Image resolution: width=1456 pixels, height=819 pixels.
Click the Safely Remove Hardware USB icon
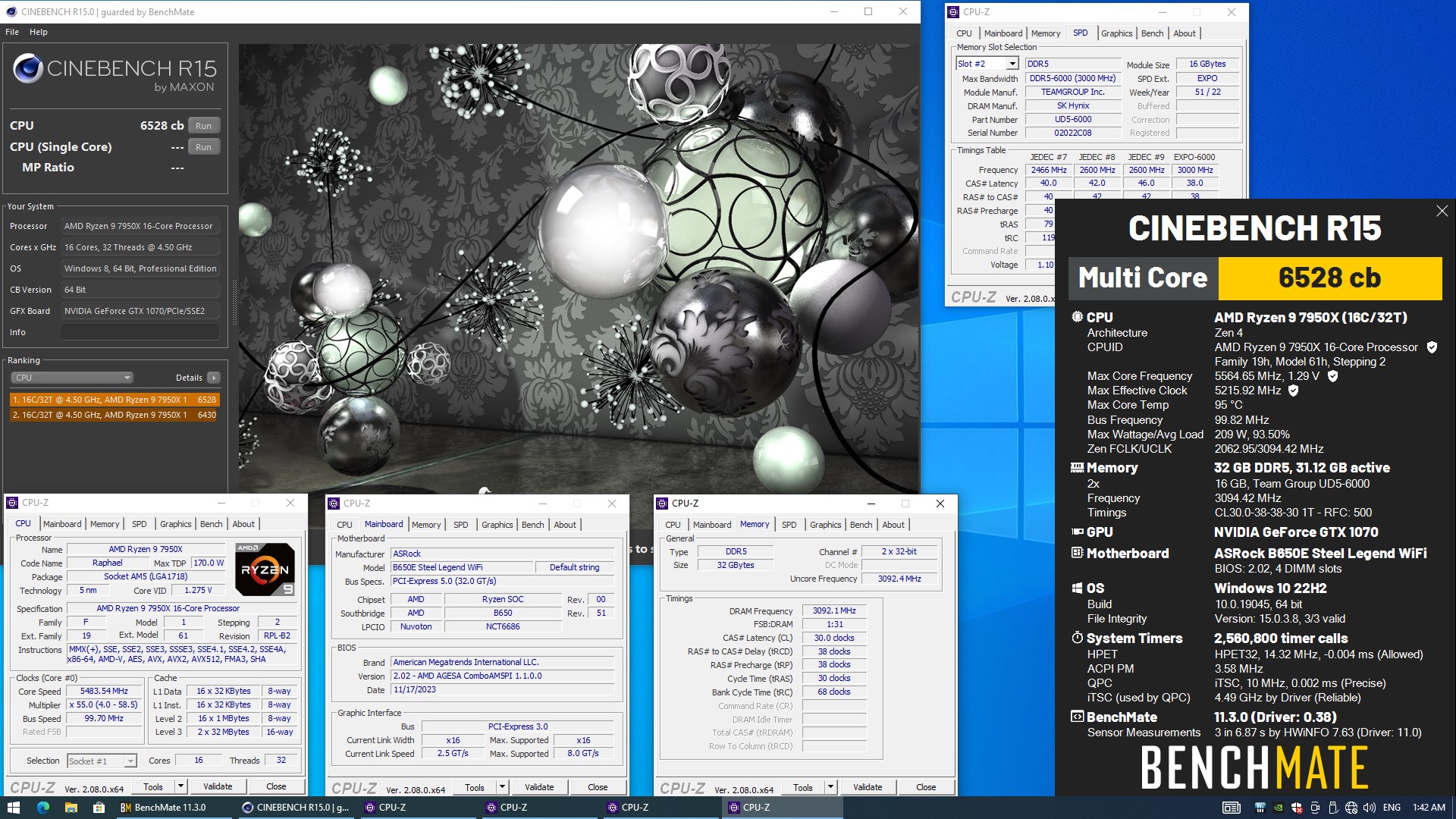1333,808
